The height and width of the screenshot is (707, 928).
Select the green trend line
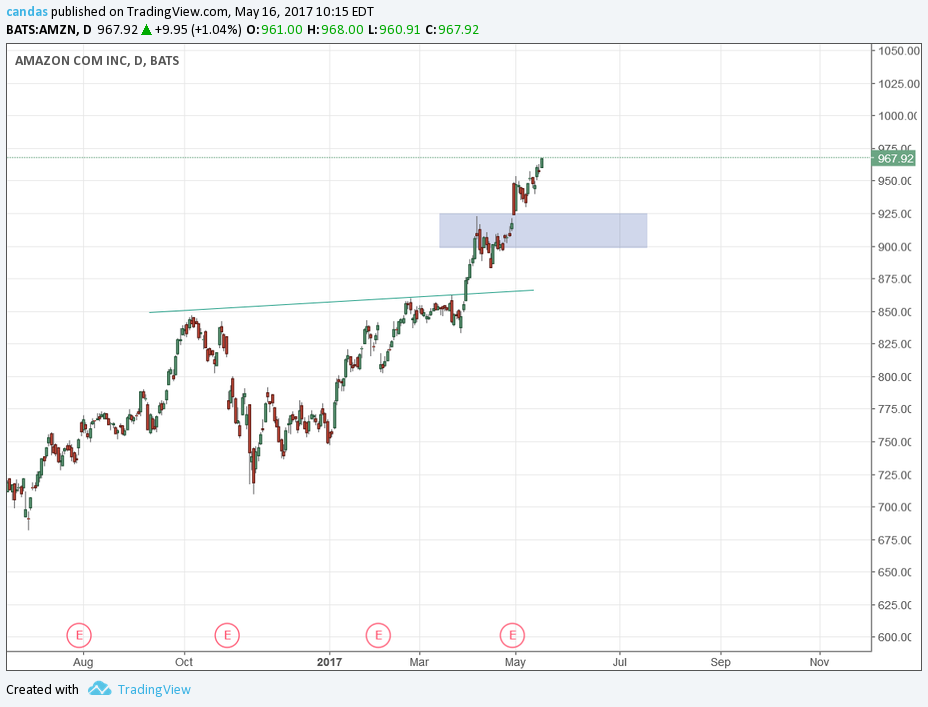point(341,301)
